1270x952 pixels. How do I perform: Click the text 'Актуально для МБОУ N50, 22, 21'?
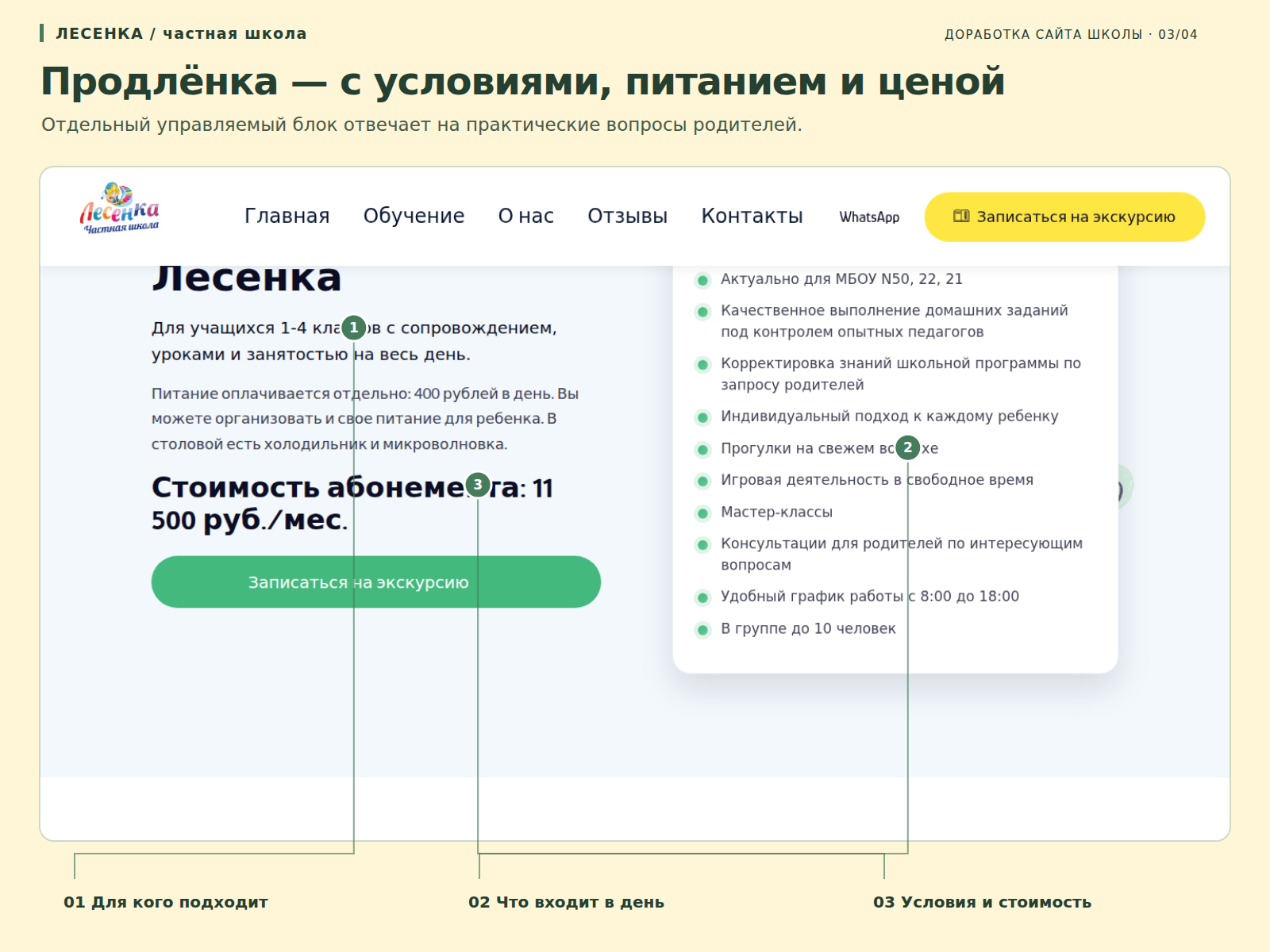(x=841, y=278)
